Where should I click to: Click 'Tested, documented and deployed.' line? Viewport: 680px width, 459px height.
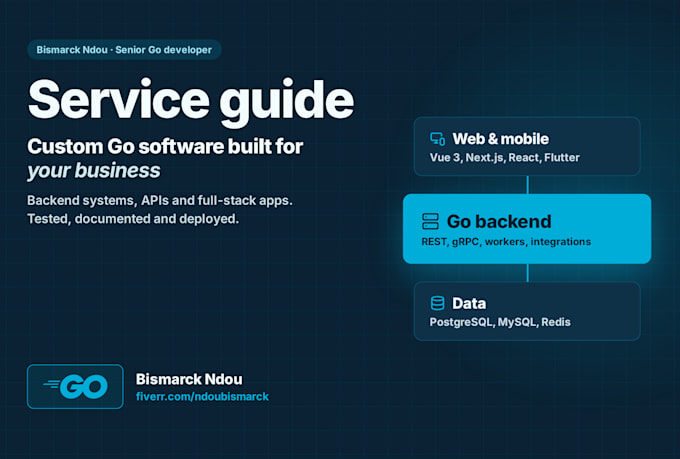pyautogui.click(x=133, y=219)
